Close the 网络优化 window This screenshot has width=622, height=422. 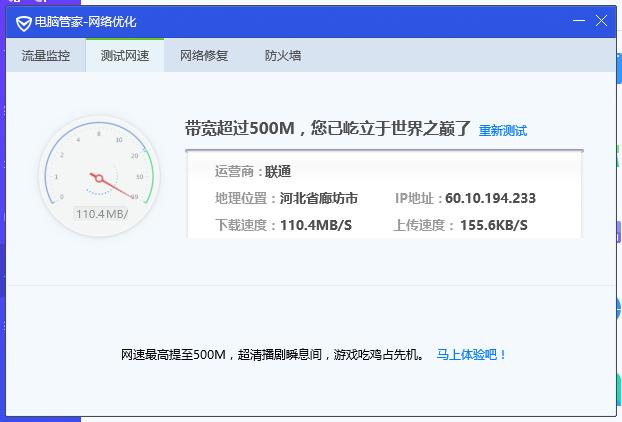coord(601,21)
